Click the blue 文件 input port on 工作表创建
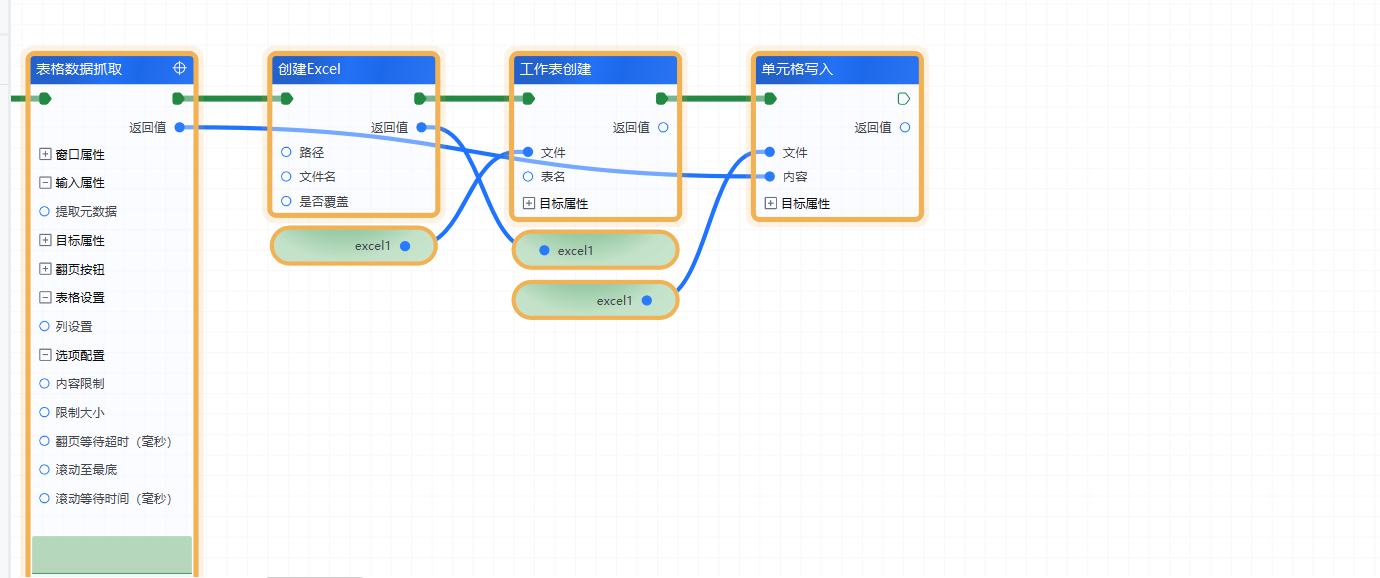1380x578 pixels. click(527, 152)
